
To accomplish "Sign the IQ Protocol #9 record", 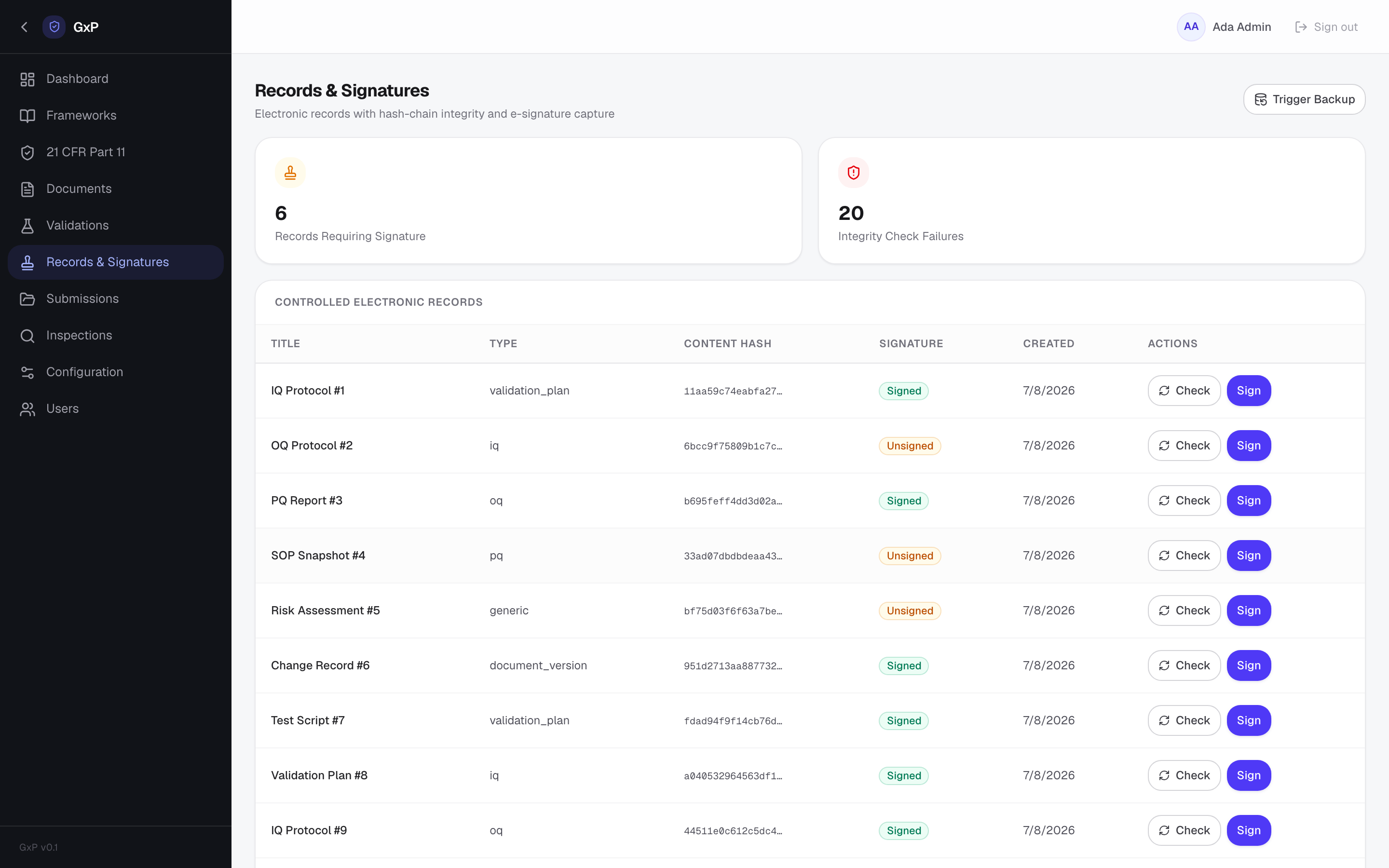I will (x=1248, y=831).
